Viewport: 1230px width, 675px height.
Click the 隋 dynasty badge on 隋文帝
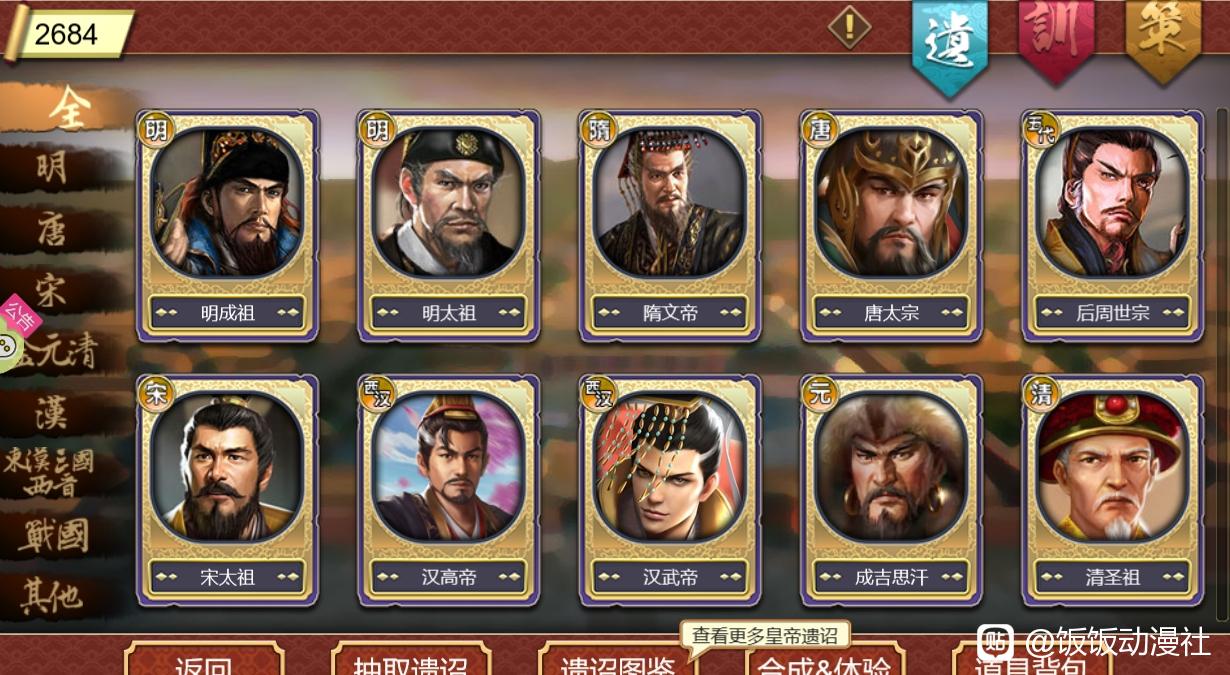599,130
